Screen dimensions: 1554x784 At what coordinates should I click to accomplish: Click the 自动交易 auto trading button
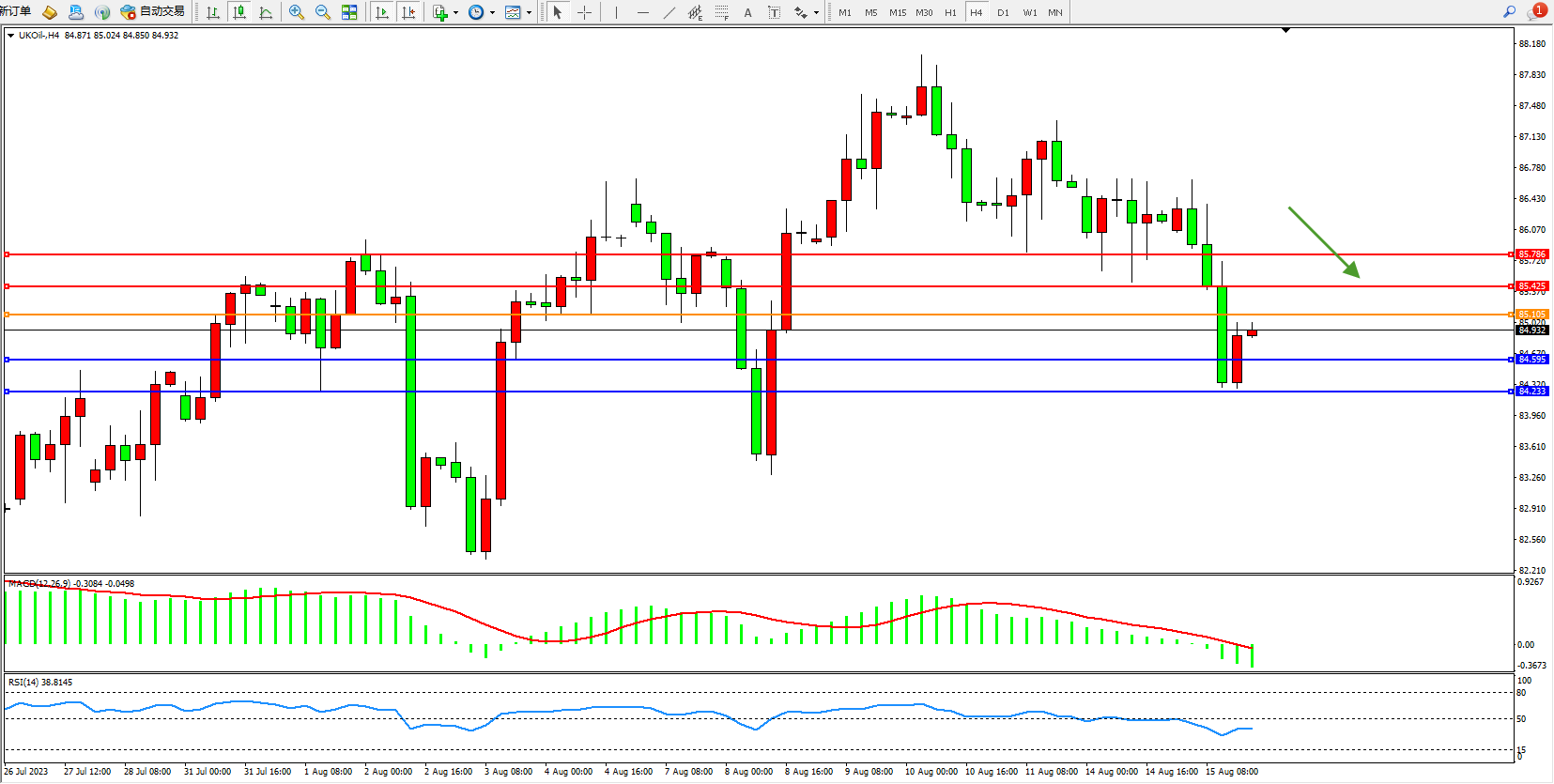click(153, 12)
